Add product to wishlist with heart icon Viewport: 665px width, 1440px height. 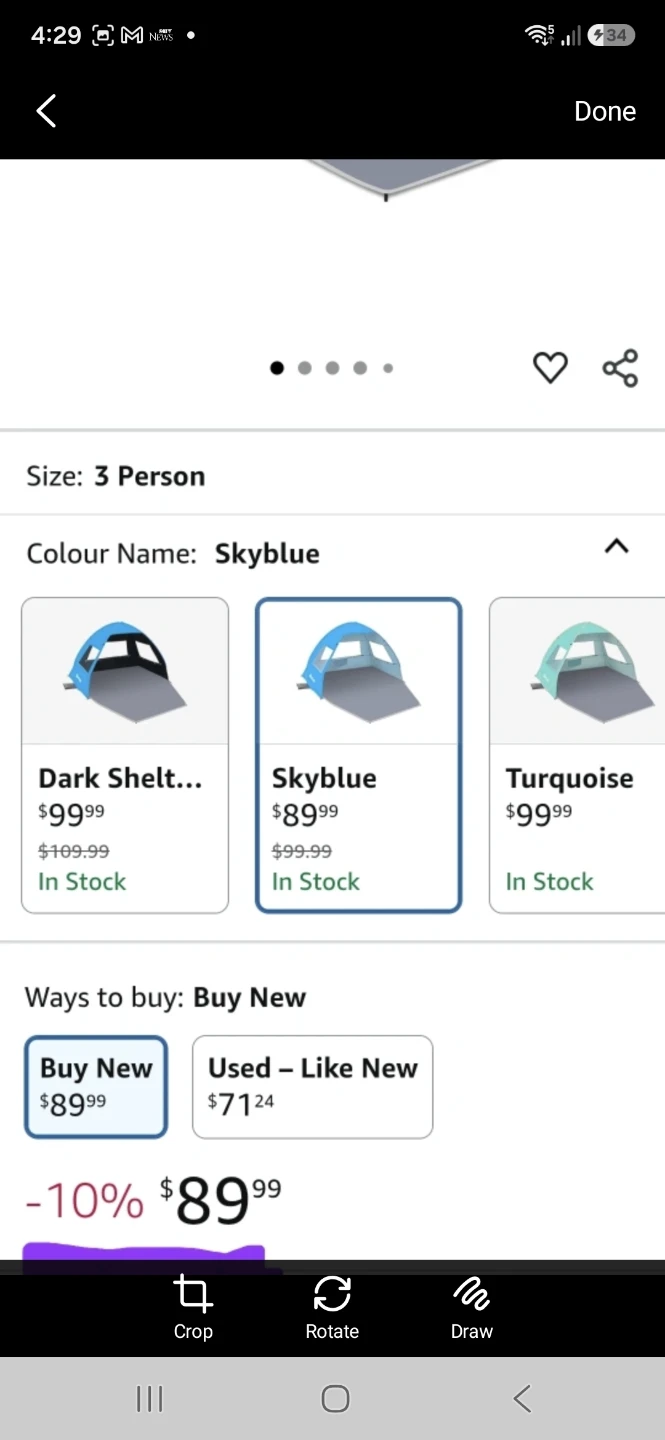pyautogui.click(x=550, y=368)
